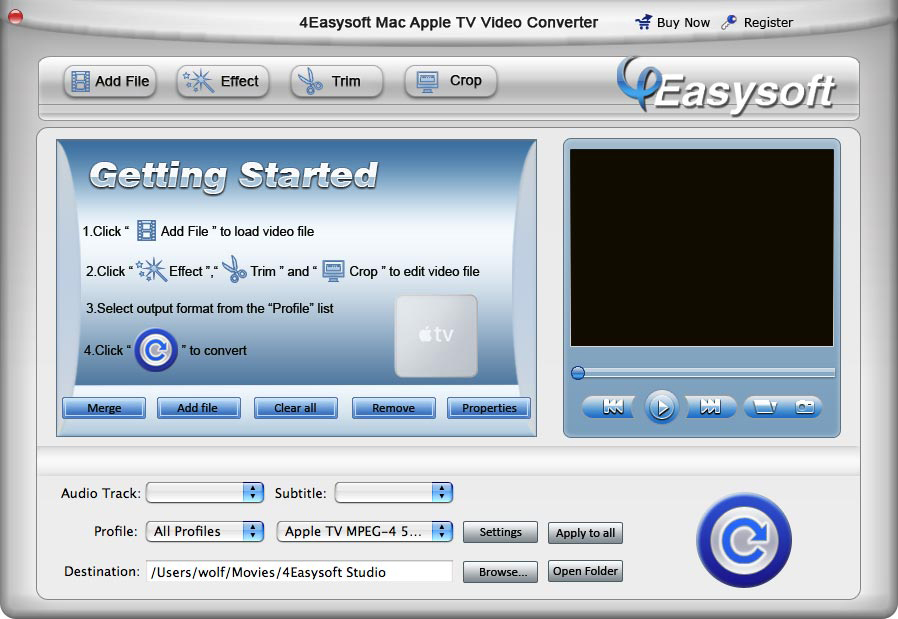Click the monitor Crop icon in step 2
This screenshot has height=619, width=898.
[333, 270]
